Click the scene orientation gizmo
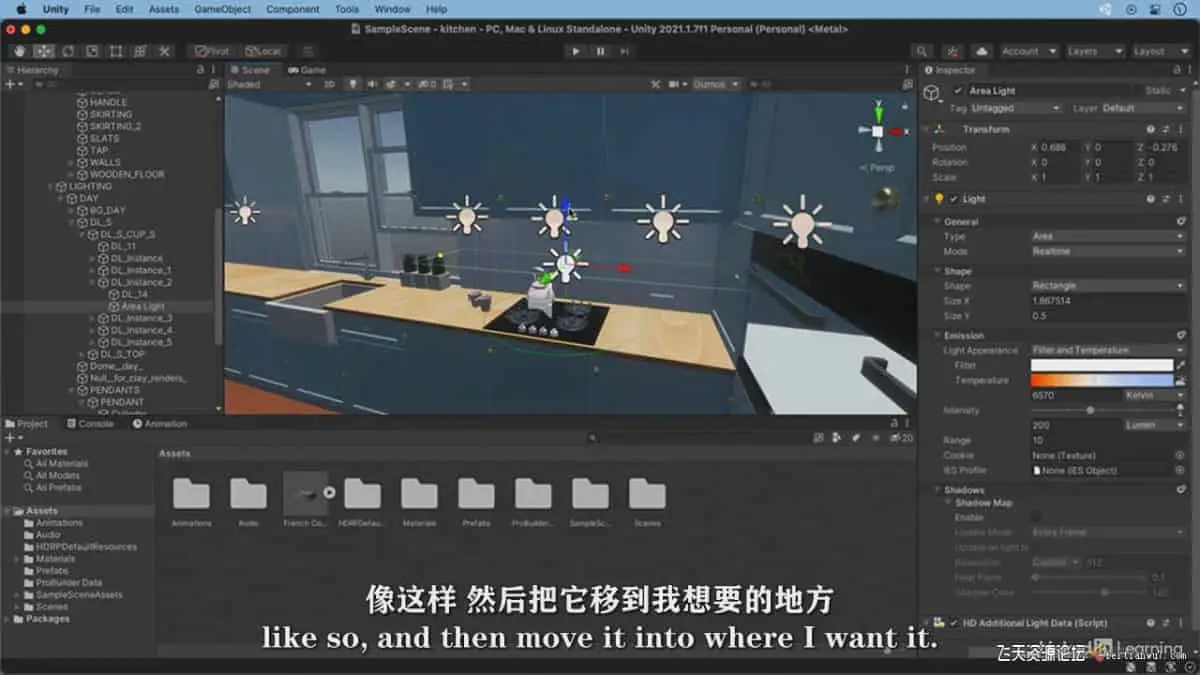 click(x=877, y=132)
